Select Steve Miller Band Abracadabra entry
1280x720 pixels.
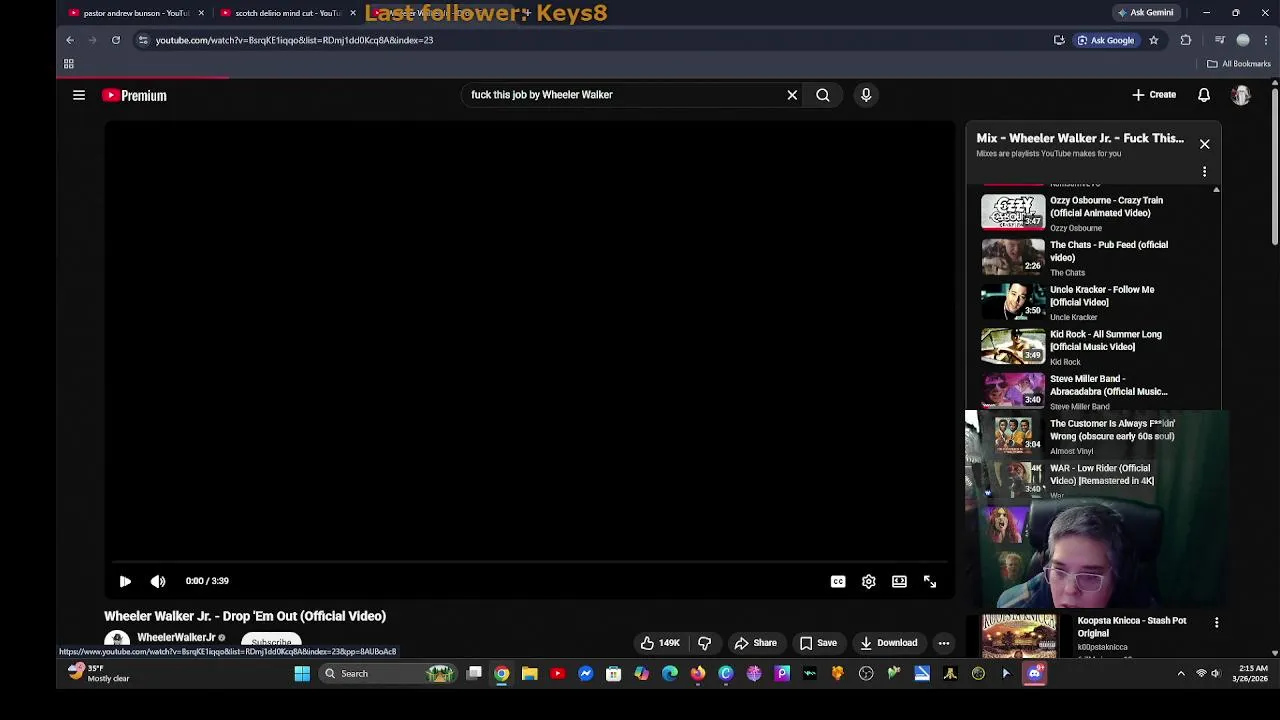[x=1096, y=392]
